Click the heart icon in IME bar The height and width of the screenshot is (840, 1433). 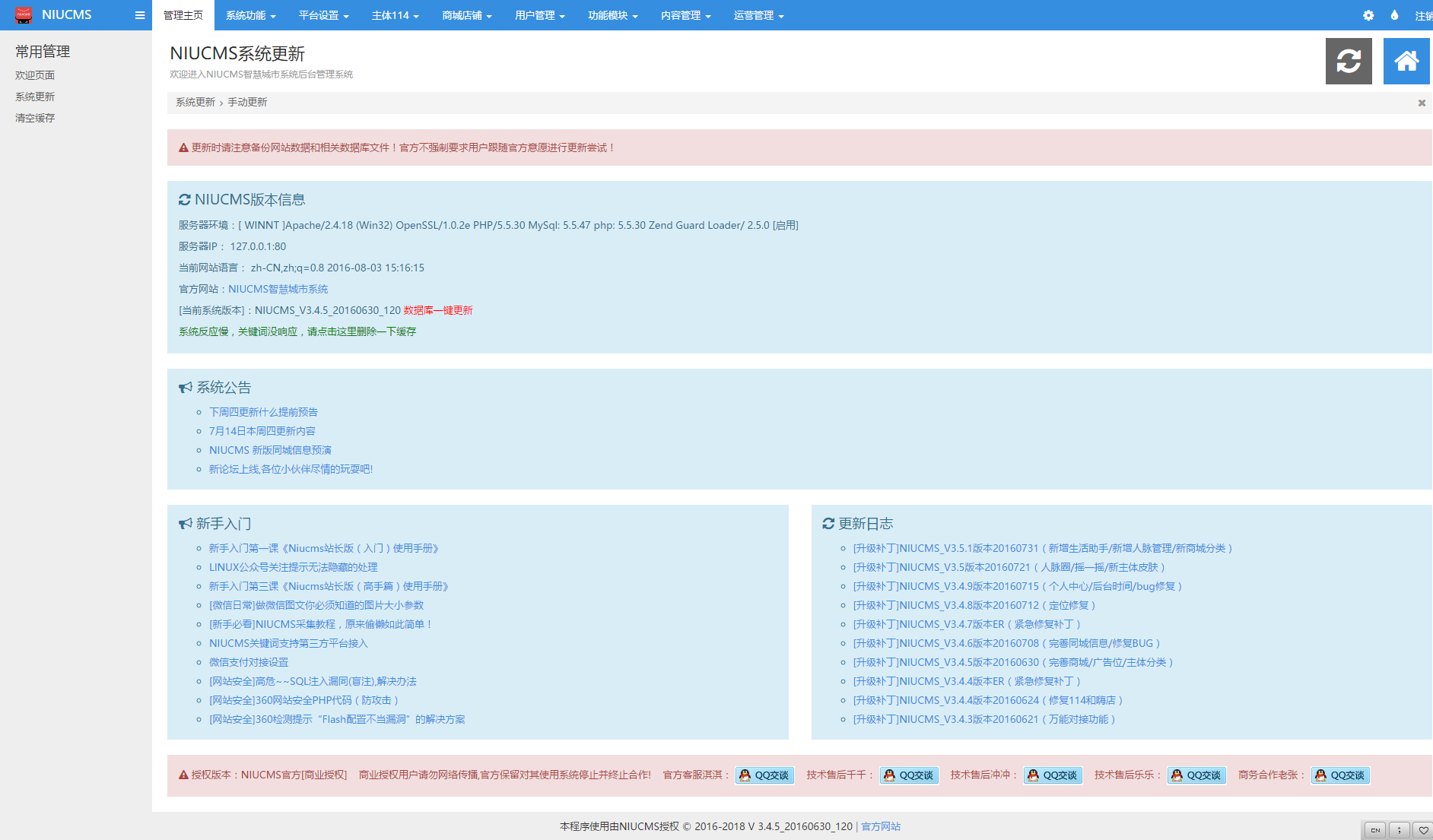[x=1423, y=830]
